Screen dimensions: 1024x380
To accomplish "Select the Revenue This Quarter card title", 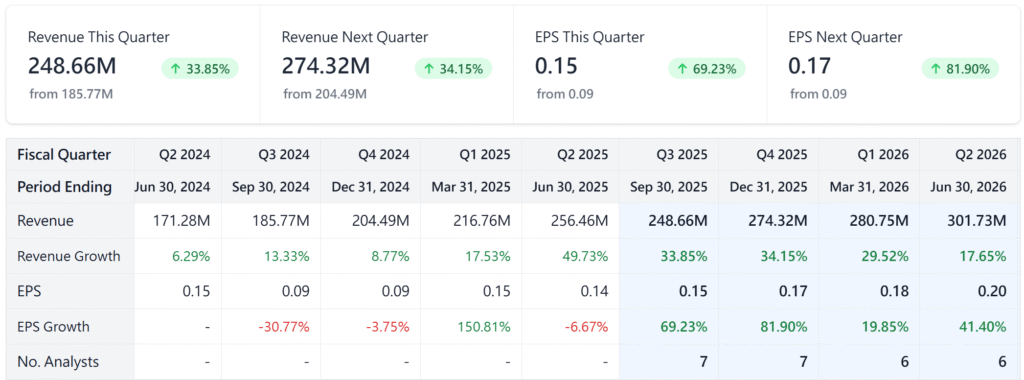I will coord(99,37).
